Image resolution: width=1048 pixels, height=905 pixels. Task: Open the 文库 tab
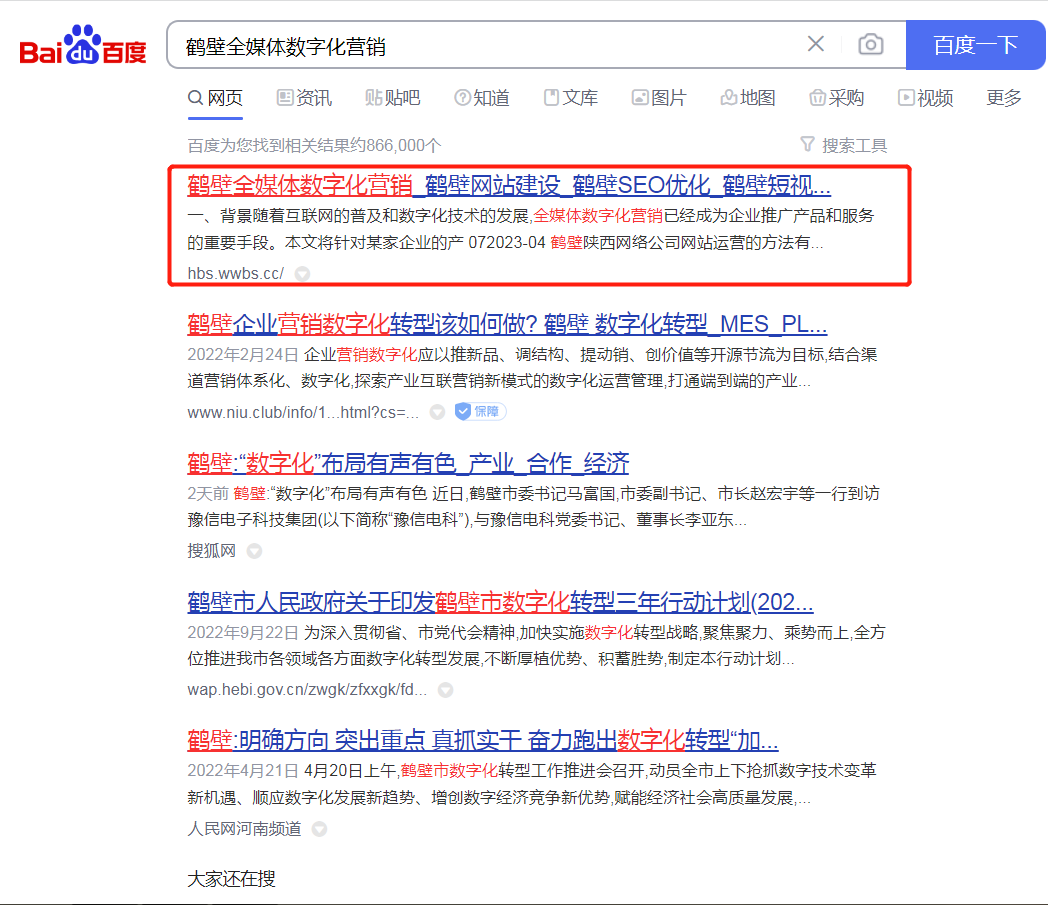tap(571, 98)
